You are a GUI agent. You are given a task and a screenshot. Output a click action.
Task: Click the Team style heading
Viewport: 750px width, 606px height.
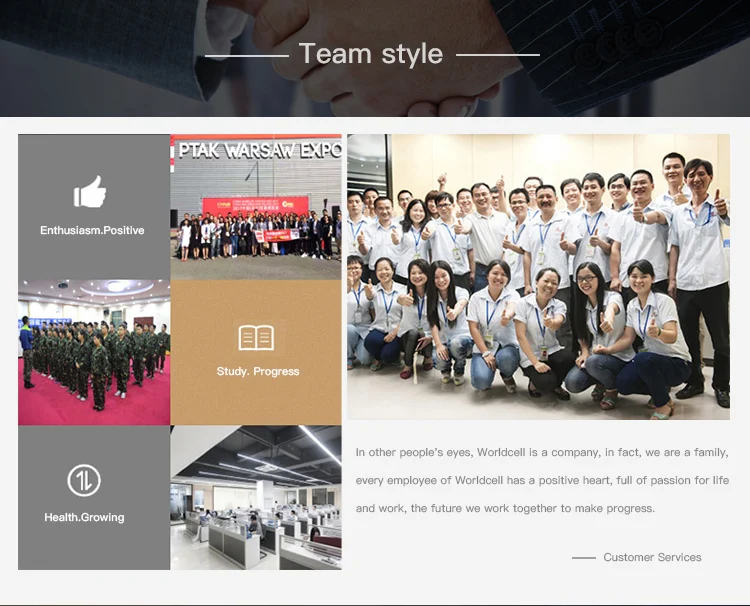(x=371, y=54)
